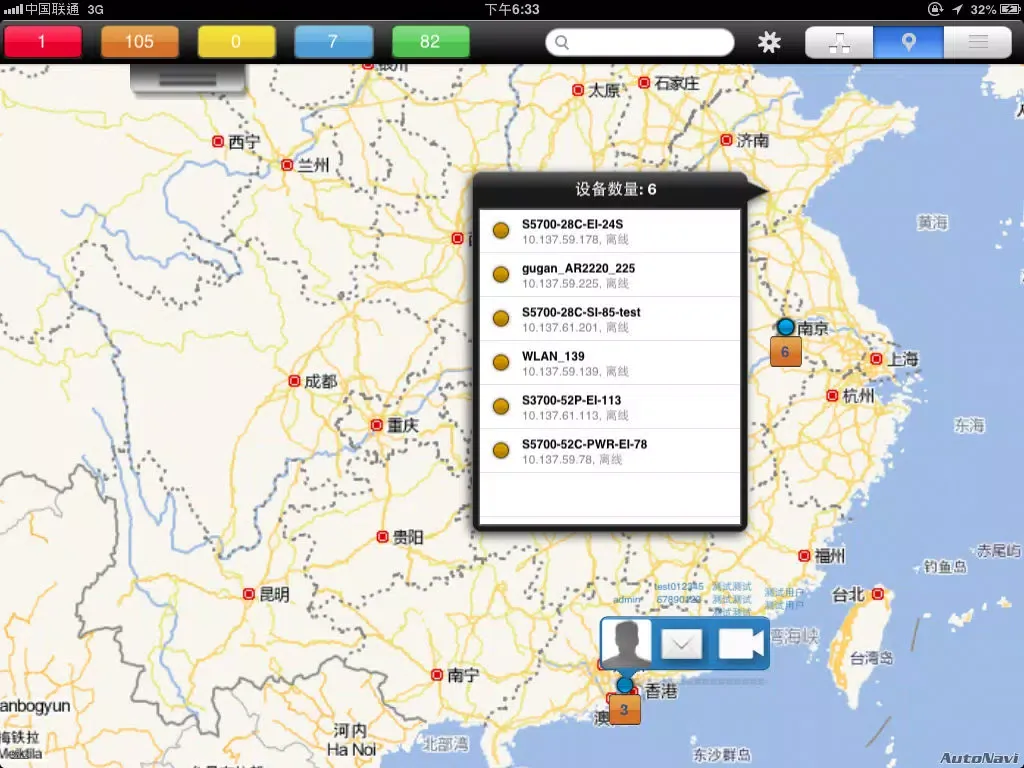Tap the blue Nanjing location marker
The image size is (1024, 768).
(786, 327)
